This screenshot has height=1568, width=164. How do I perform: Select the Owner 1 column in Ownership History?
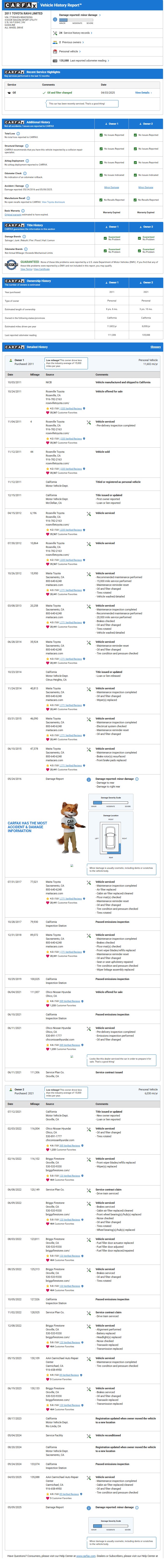pyautogui.click(x=112, y=282)
